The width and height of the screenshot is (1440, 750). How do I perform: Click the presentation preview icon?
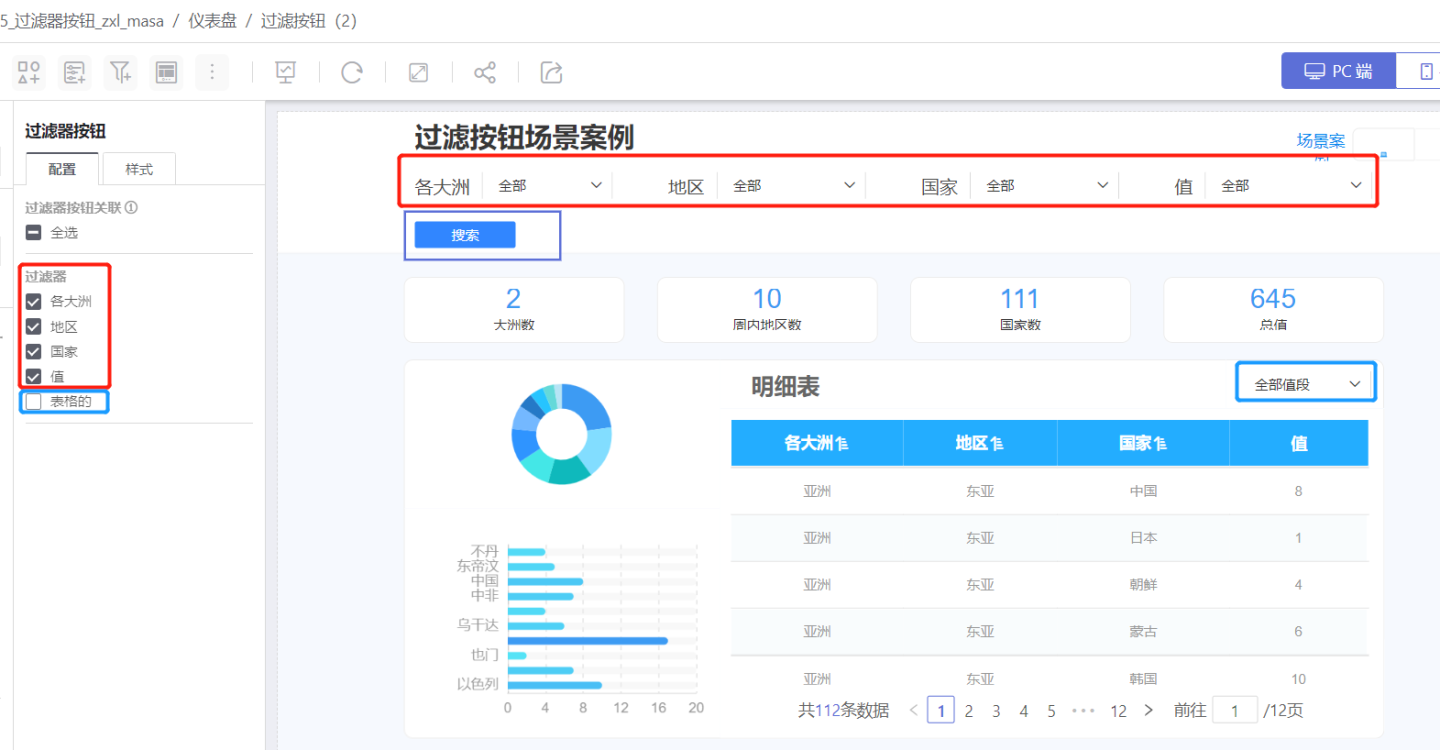(286, 72)
